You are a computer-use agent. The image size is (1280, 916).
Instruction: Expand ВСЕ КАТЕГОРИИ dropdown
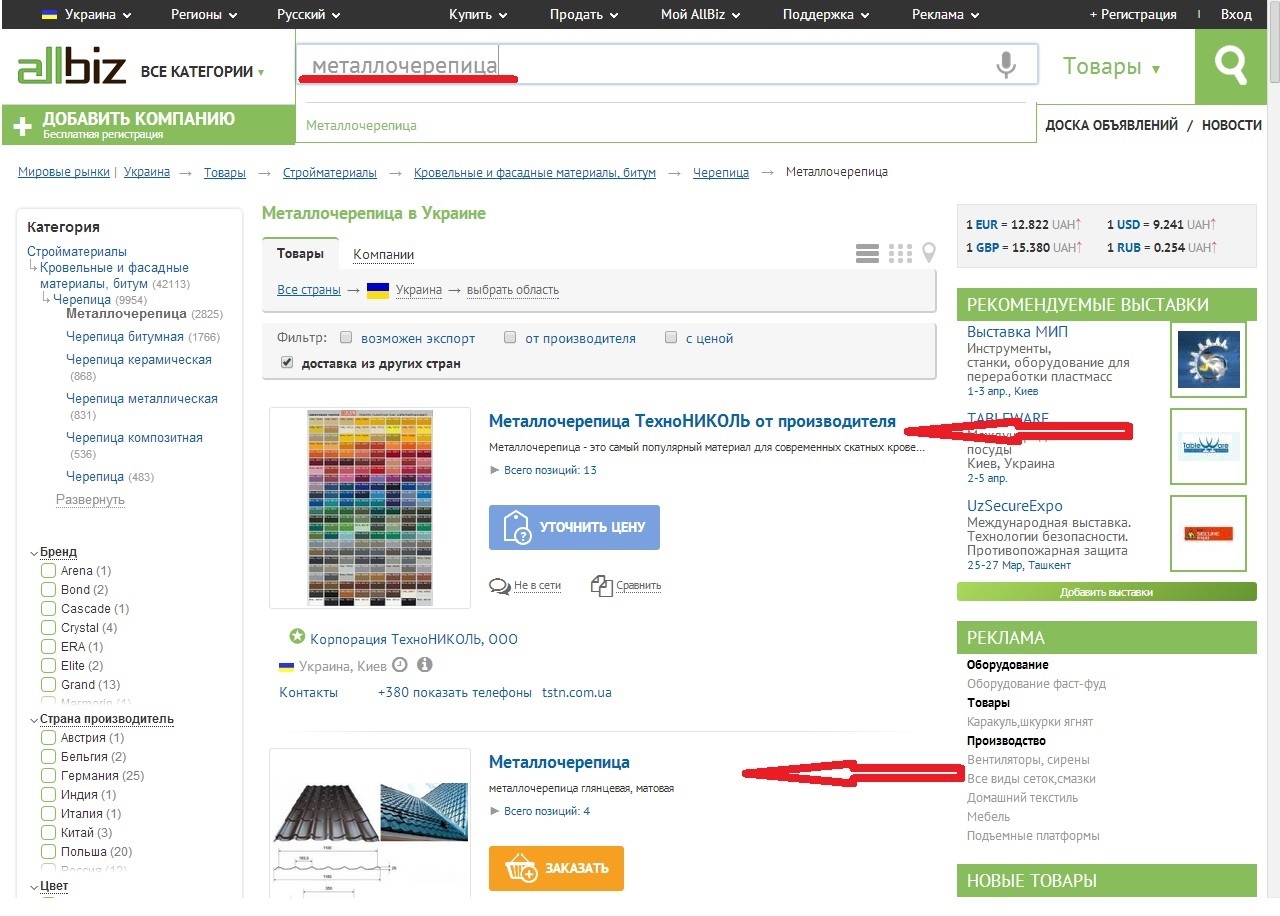[203, 72]
